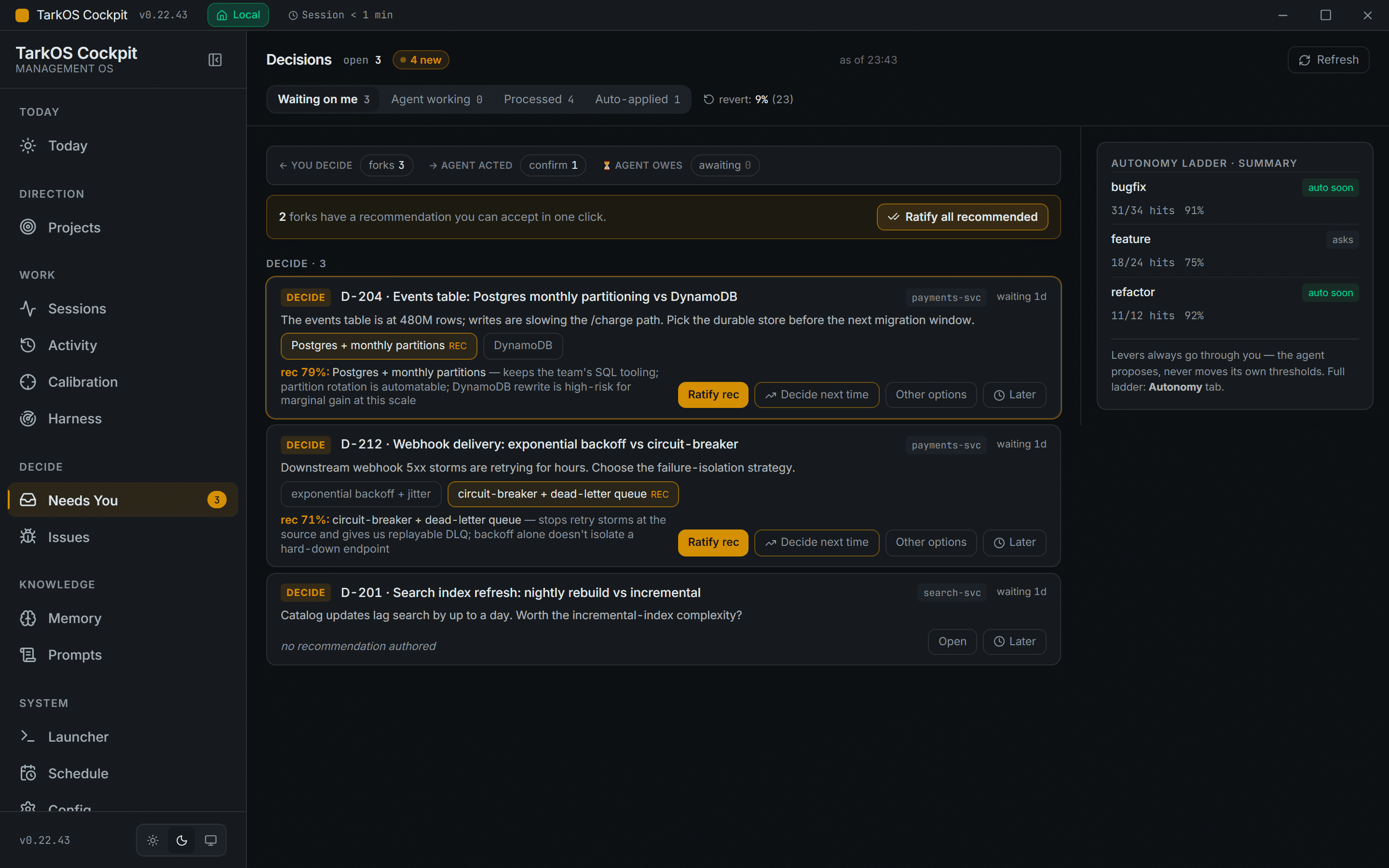Open Schedule calendar-clock icon
Viewport: 1389px width, 868px height.
27,773
